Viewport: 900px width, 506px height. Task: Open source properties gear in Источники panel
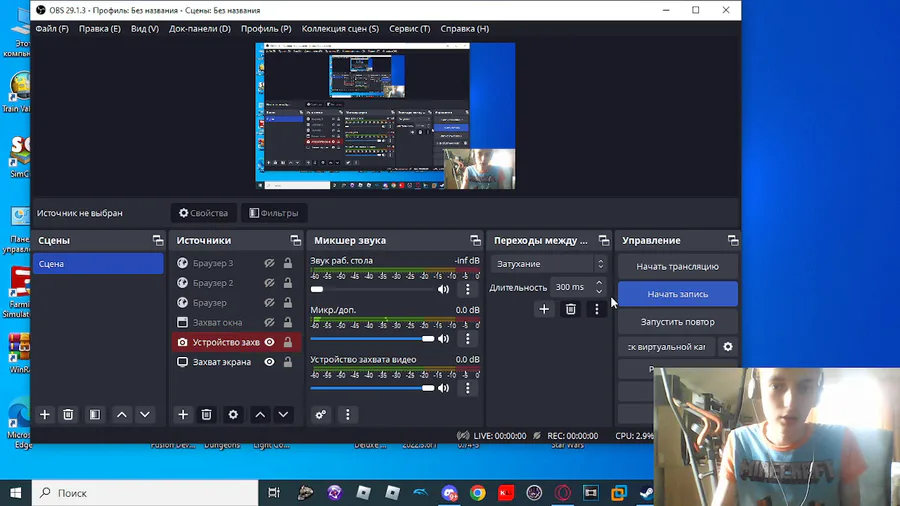pos(233,414)
